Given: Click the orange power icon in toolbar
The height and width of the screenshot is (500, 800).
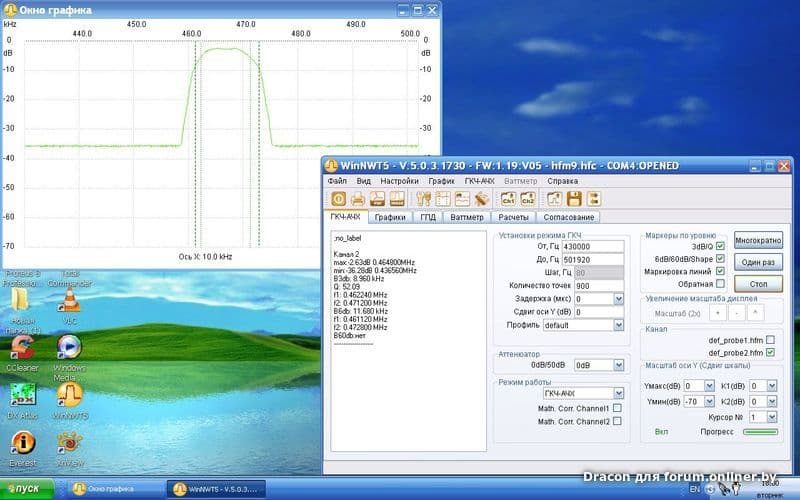Looking at the screenshot, I should pyautogui.click(x=339, y=199).
